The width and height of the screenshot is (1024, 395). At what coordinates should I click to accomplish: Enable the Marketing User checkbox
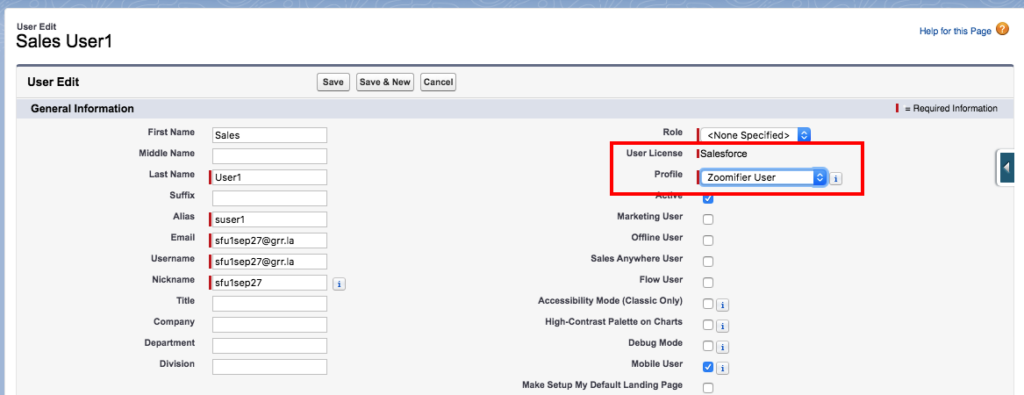(708, 219)
